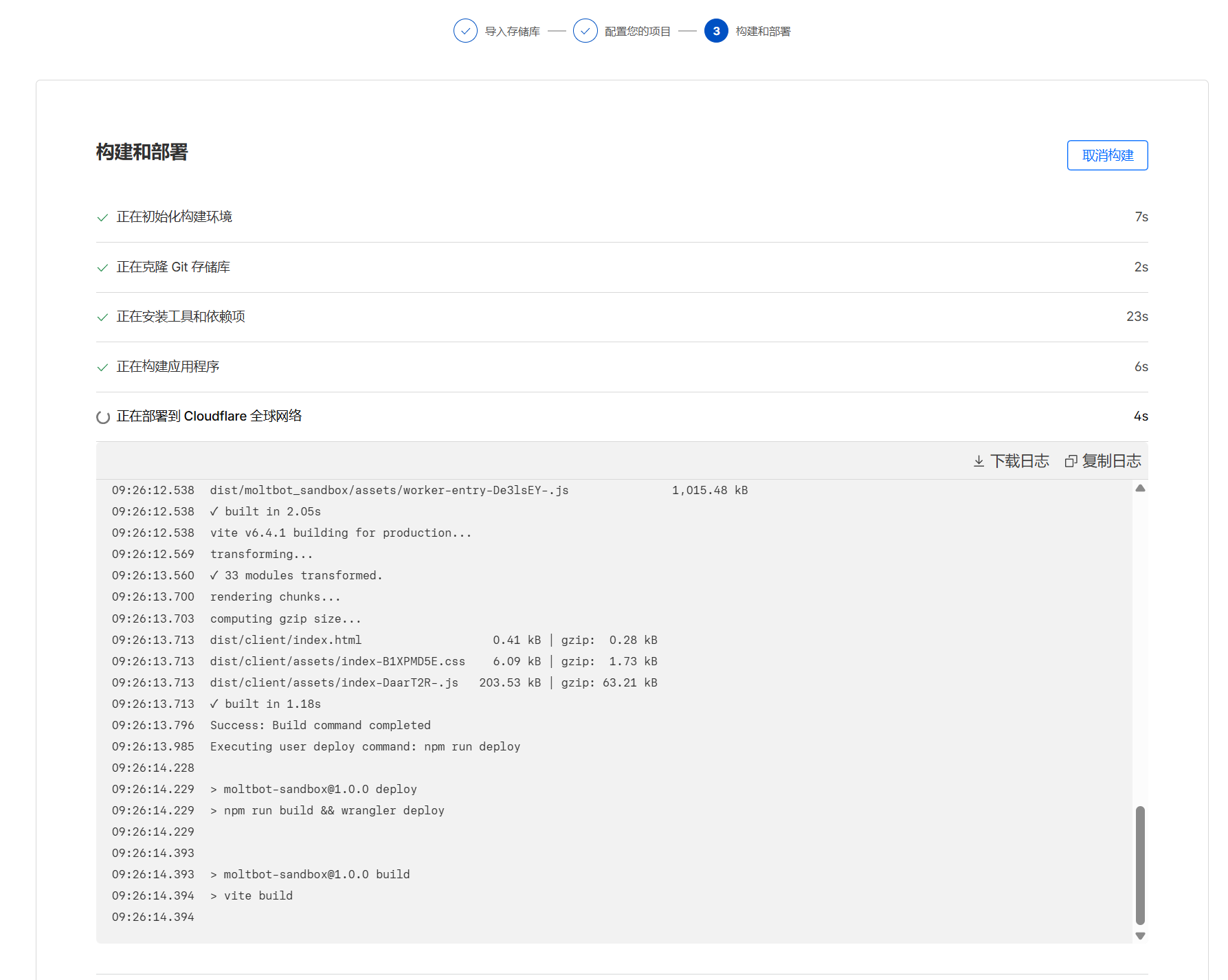
Task: Click the checkmark circle for 配置您的项目 step
Action: [x=585, y=31]
